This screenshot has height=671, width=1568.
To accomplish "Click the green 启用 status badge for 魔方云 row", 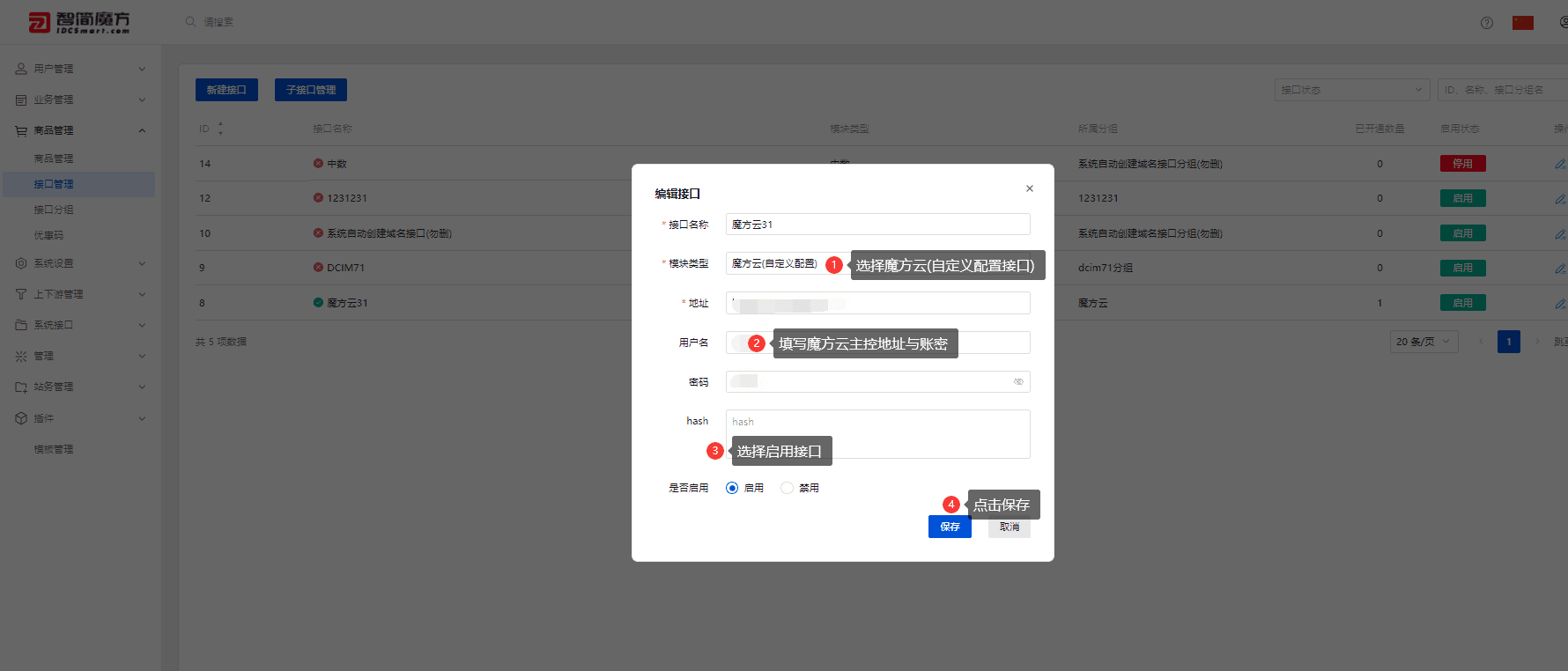I will pyautogui.click(x=1463, y=303).
